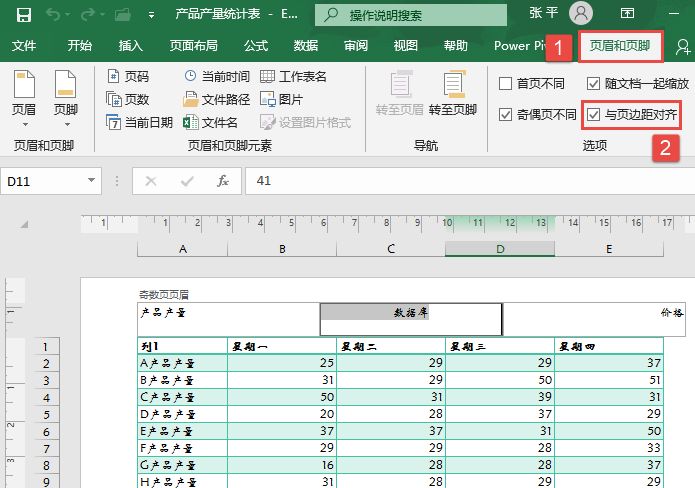Select the 页眉和页脚 ribbon tab
The height and width of the screenshot is (488, 695).
pyautogui.click(x=620, y=46)
